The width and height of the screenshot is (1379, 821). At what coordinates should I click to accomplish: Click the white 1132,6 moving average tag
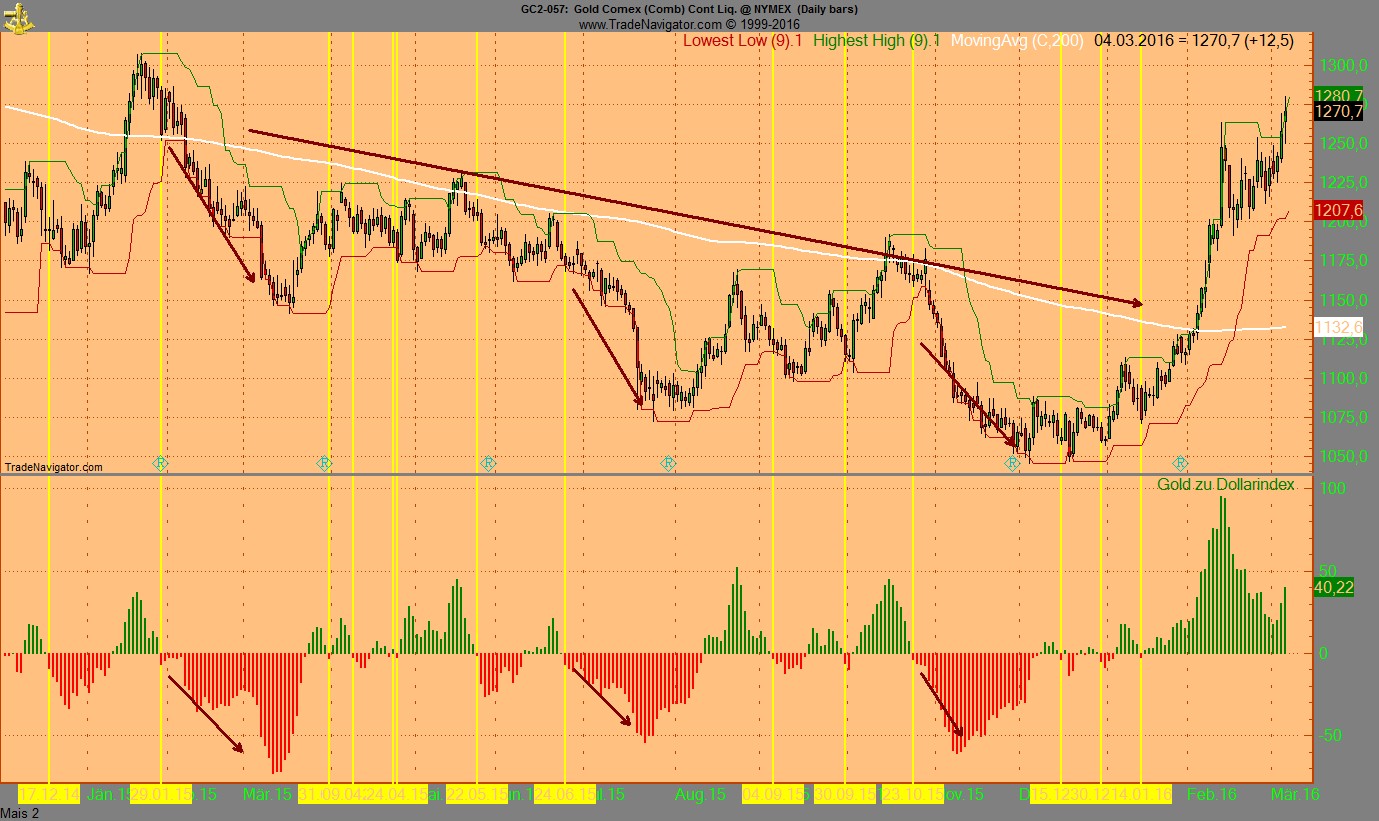[1338, 328]
